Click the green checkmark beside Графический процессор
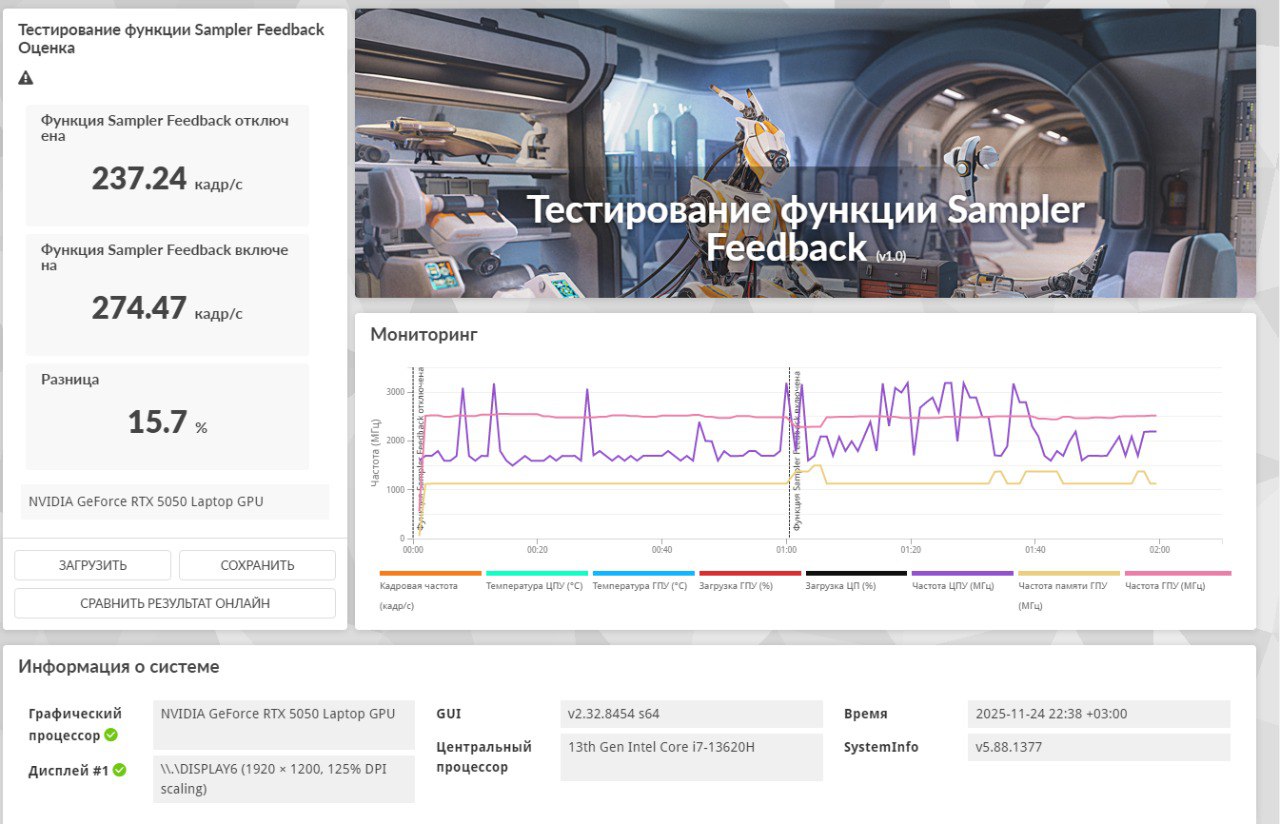 point(111,735)
